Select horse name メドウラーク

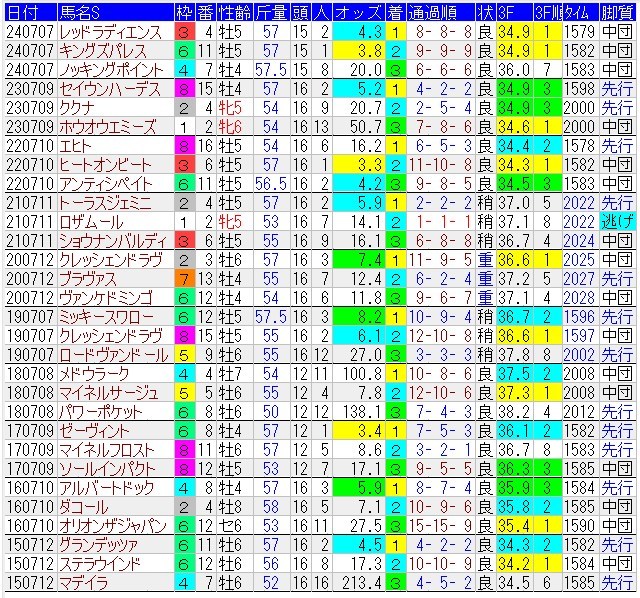[x=94, y=374]
